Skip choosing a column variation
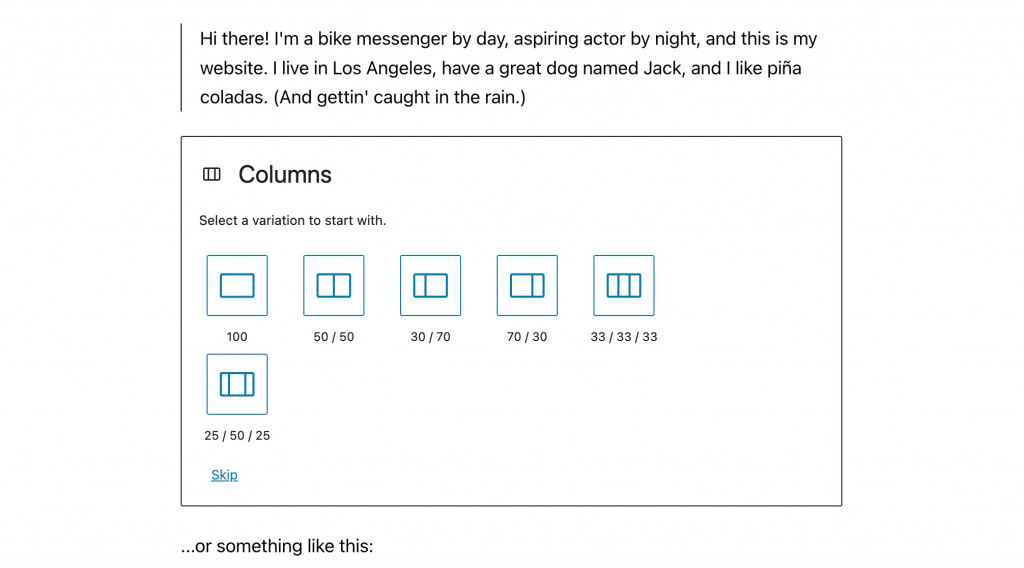Image resolution: width=1024 pixels, height=568 pixels. point(224,475)
